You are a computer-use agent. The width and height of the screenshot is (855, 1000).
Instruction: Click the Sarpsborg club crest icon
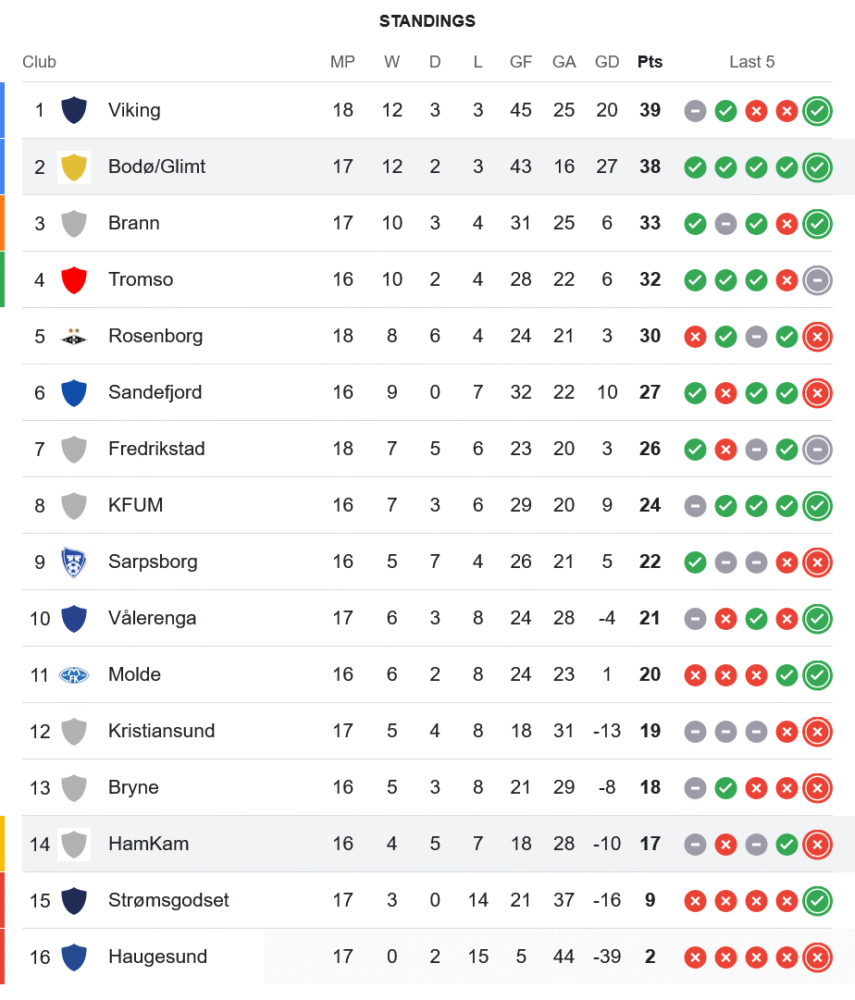(x=74, y=562)
